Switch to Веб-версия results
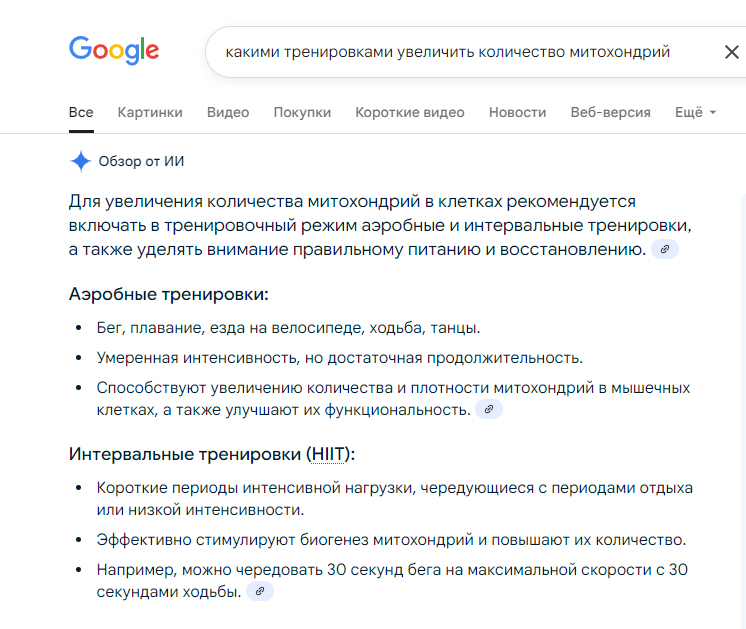The height and width of the screenshot is (629, 746). [610, 112]
